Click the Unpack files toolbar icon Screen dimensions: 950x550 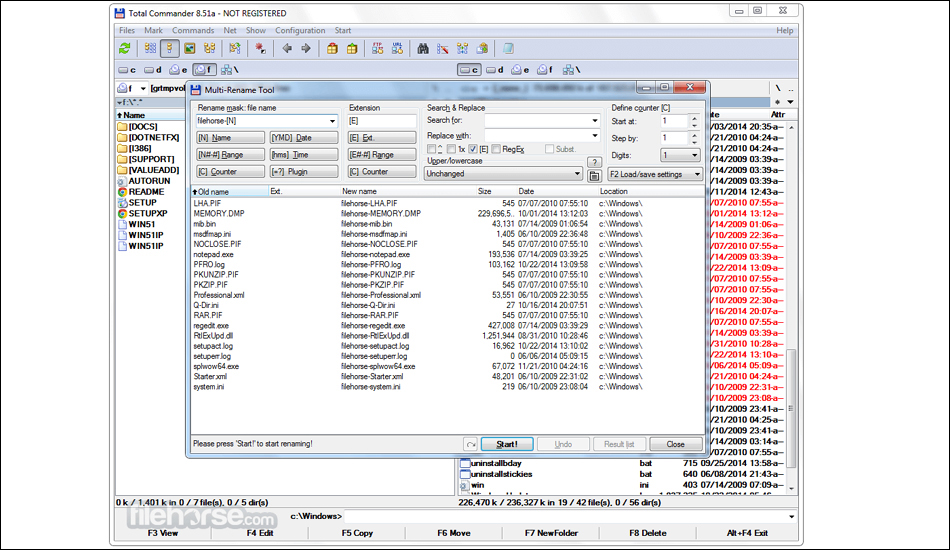pos(352,48)
